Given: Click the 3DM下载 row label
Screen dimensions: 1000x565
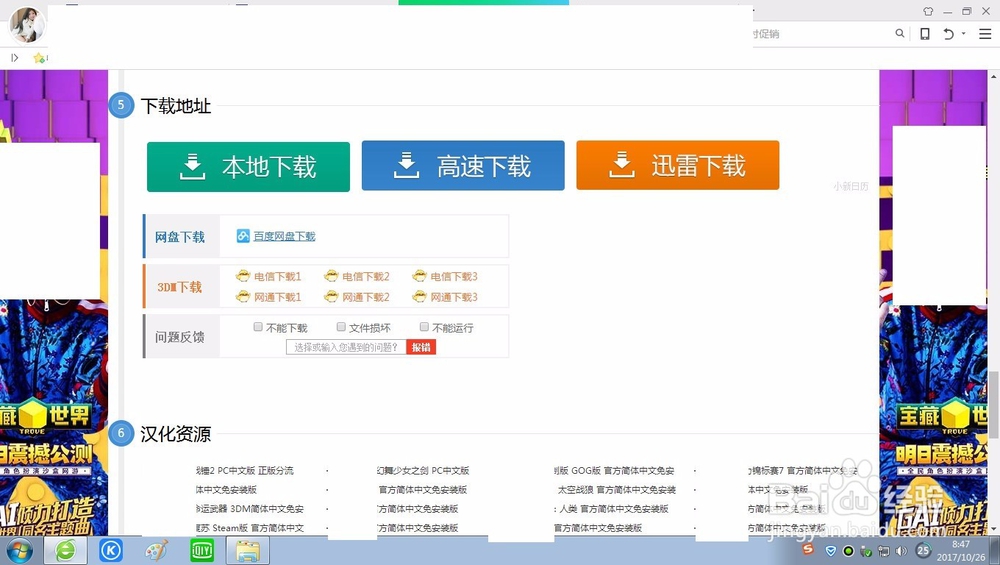Looking at the screenshot, I should 180,287.
